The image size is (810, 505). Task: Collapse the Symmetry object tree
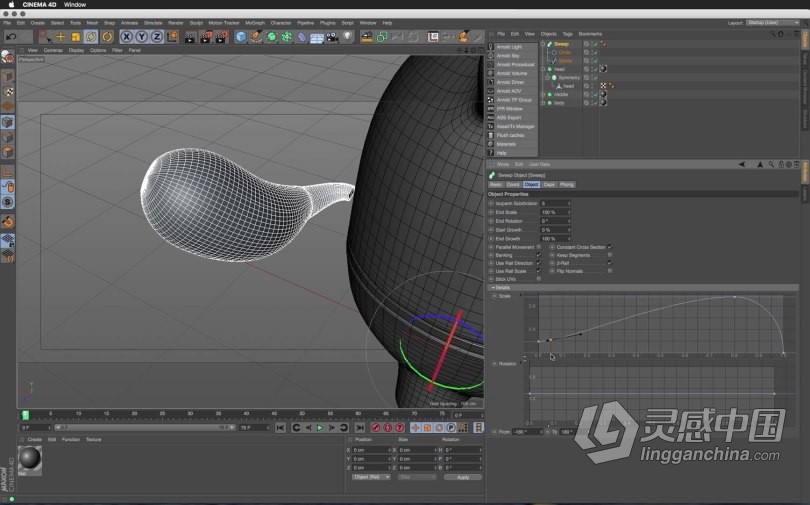tap(548, 77)
